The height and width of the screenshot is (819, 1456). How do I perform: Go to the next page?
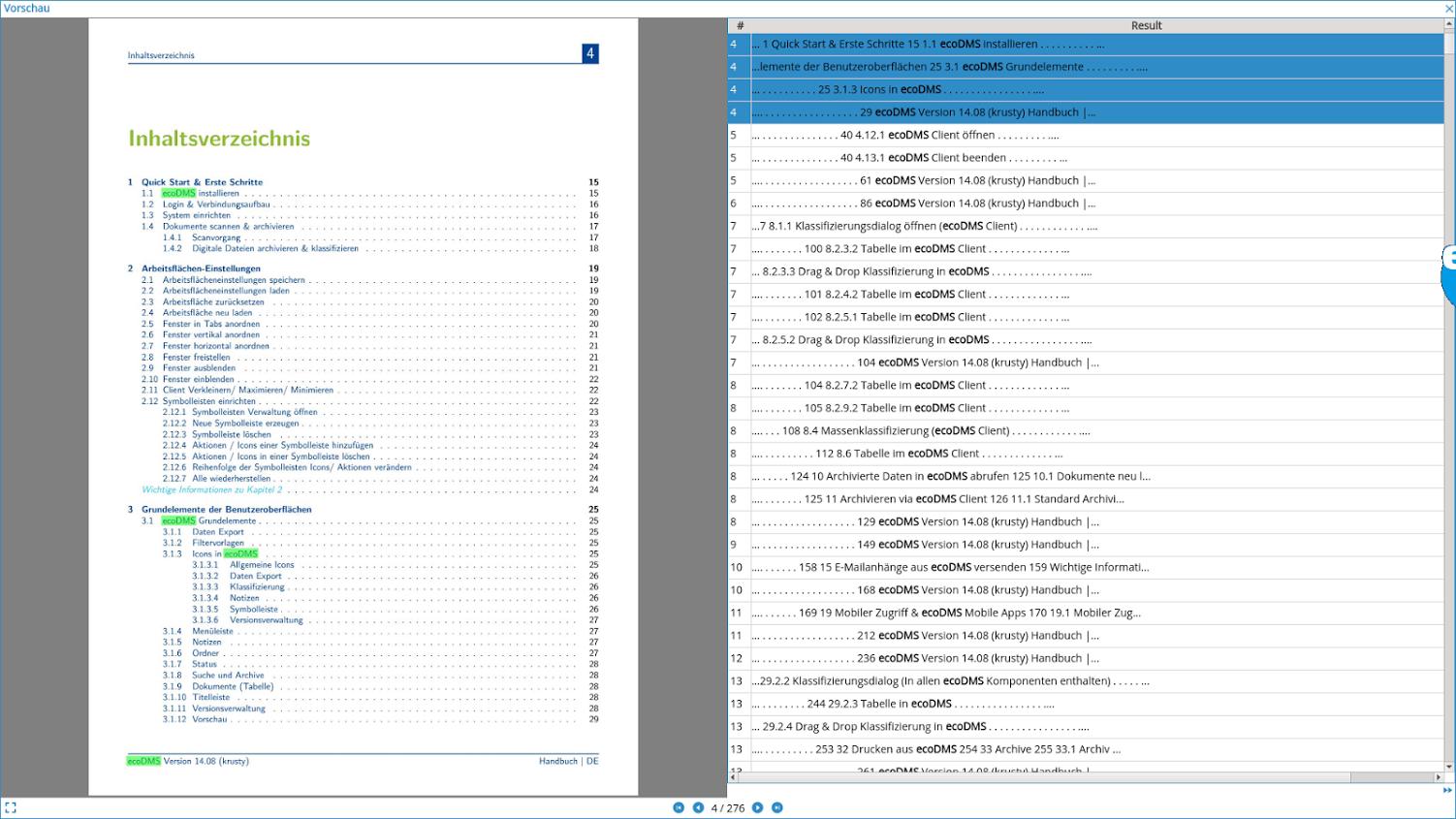(758, 807)
